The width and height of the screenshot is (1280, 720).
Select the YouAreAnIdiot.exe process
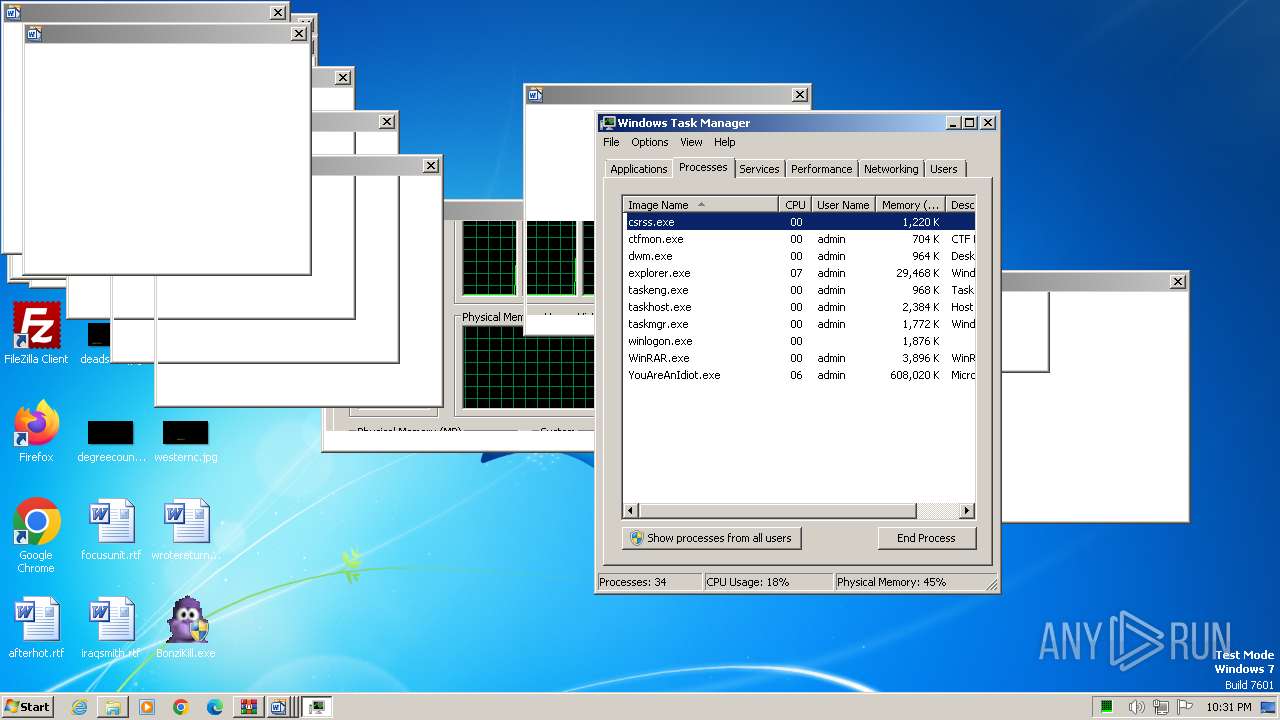[799, 375]
